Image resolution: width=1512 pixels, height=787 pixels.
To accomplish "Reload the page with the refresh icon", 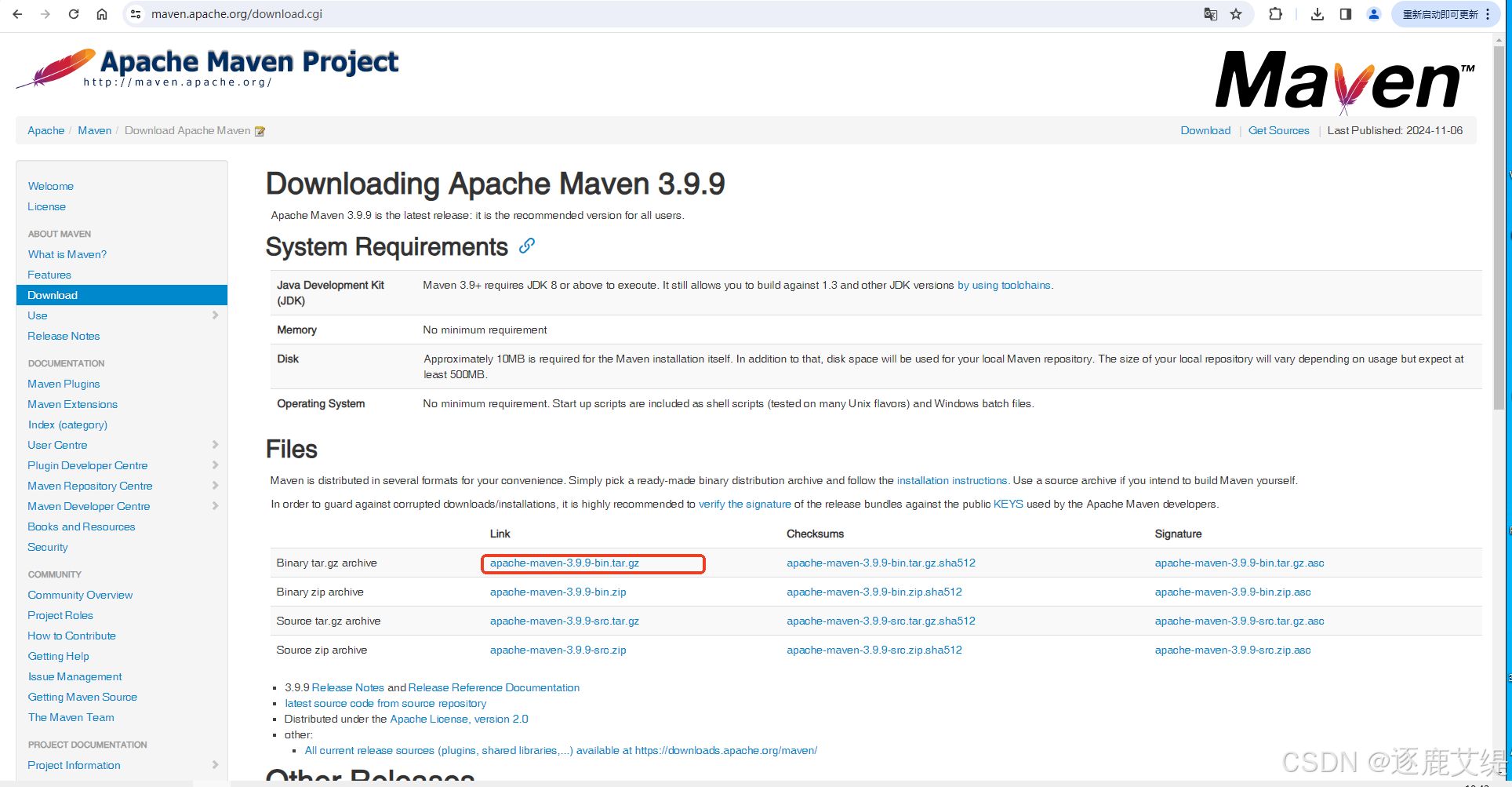I will click(74, 14).
